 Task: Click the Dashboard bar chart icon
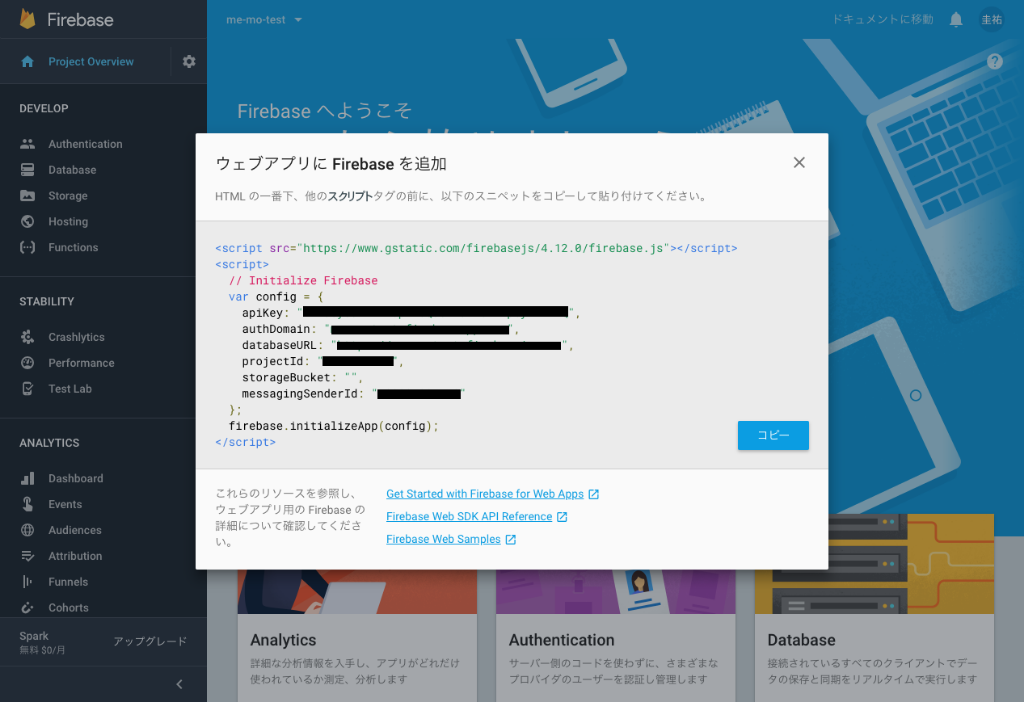27,478
